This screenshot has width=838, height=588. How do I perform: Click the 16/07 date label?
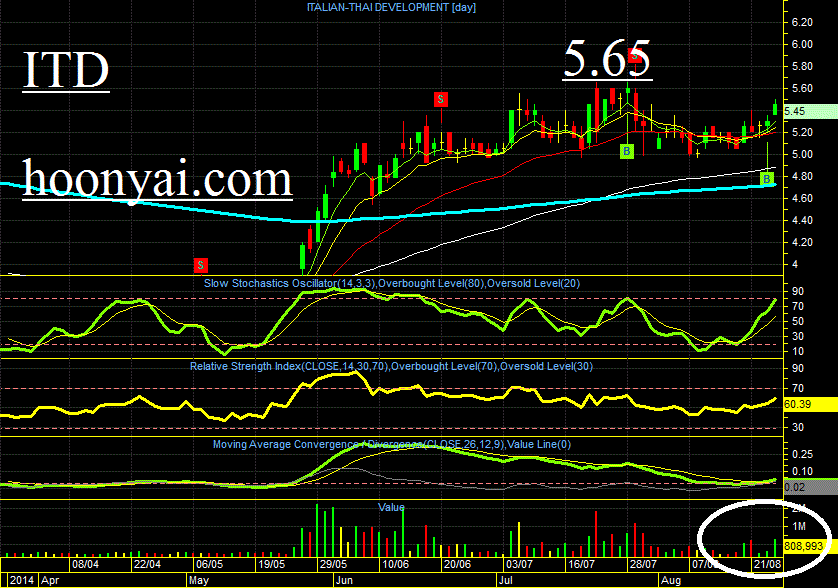(x=581, y=564)
